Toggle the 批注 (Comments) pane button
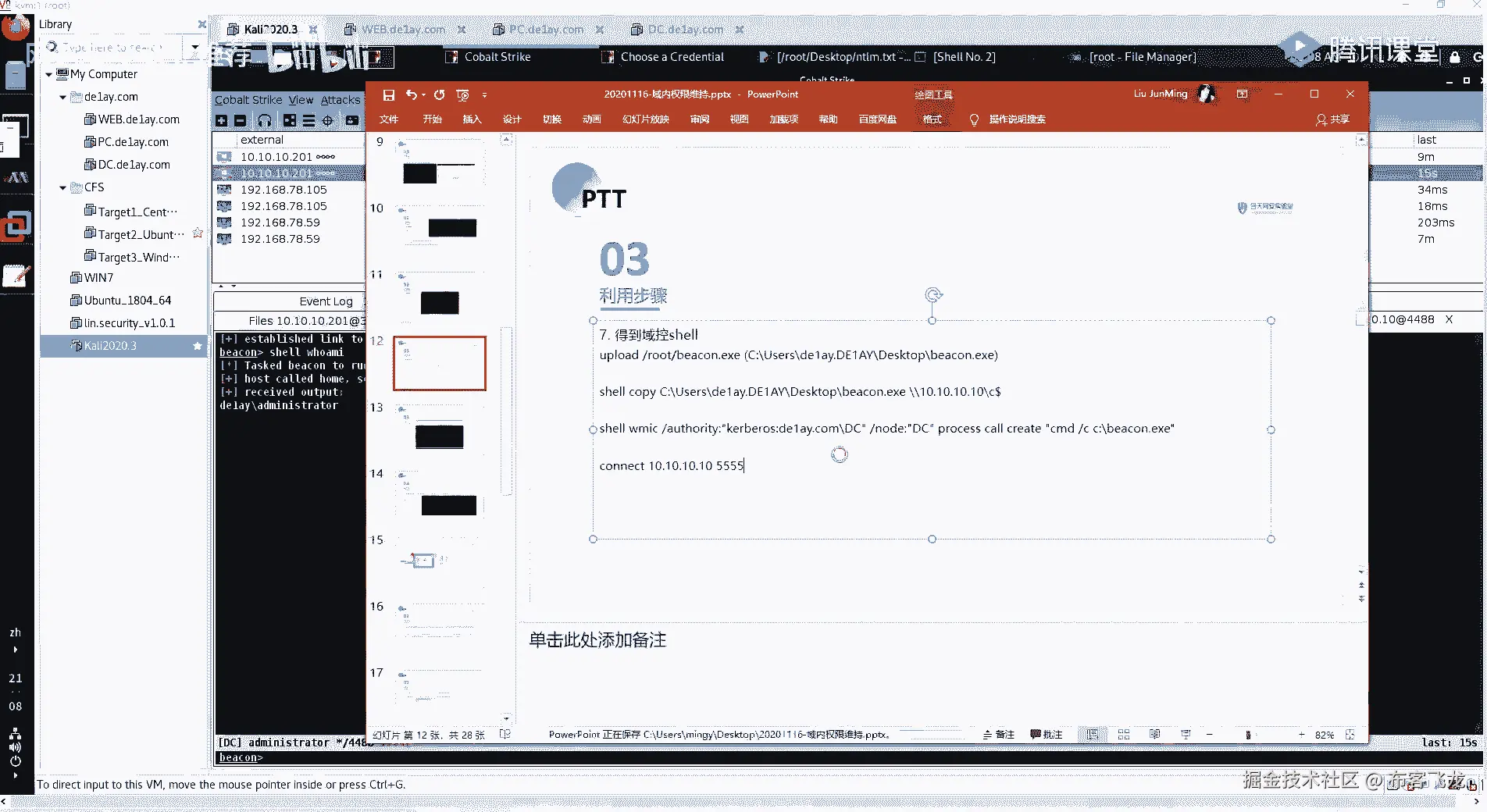The height and width of the screenshot is (812, 1487). click(1047, 735)
